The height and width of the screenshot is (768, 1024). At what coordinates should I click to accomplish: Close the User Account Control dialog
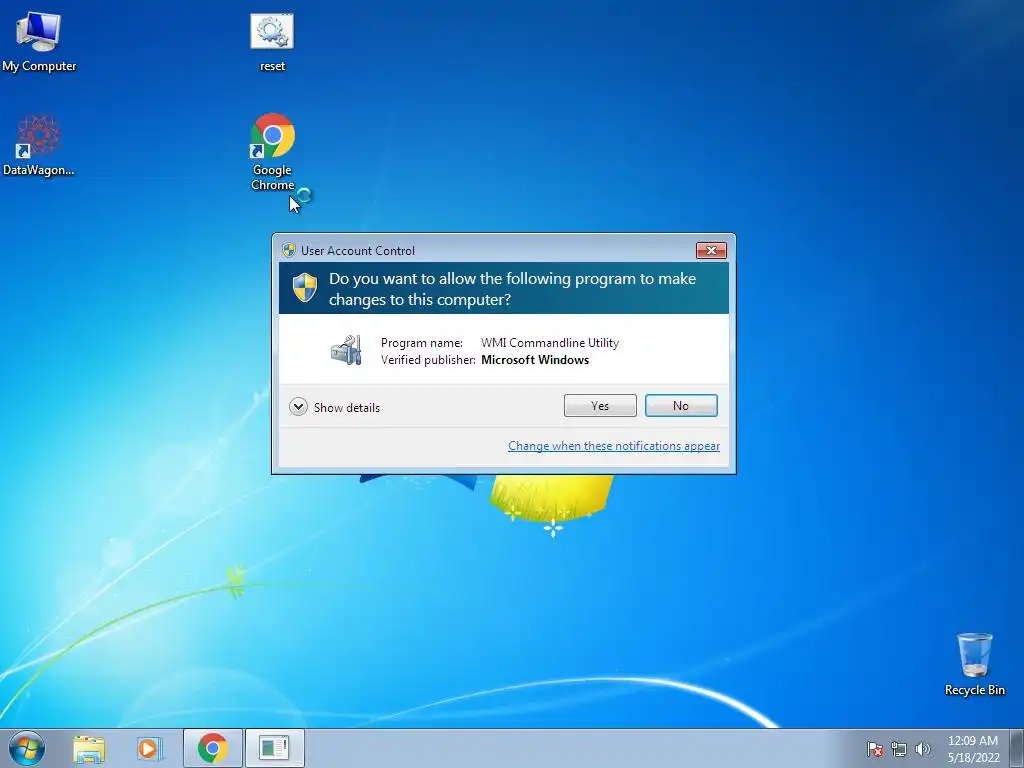pyautogui.click(x=711, y=250)
